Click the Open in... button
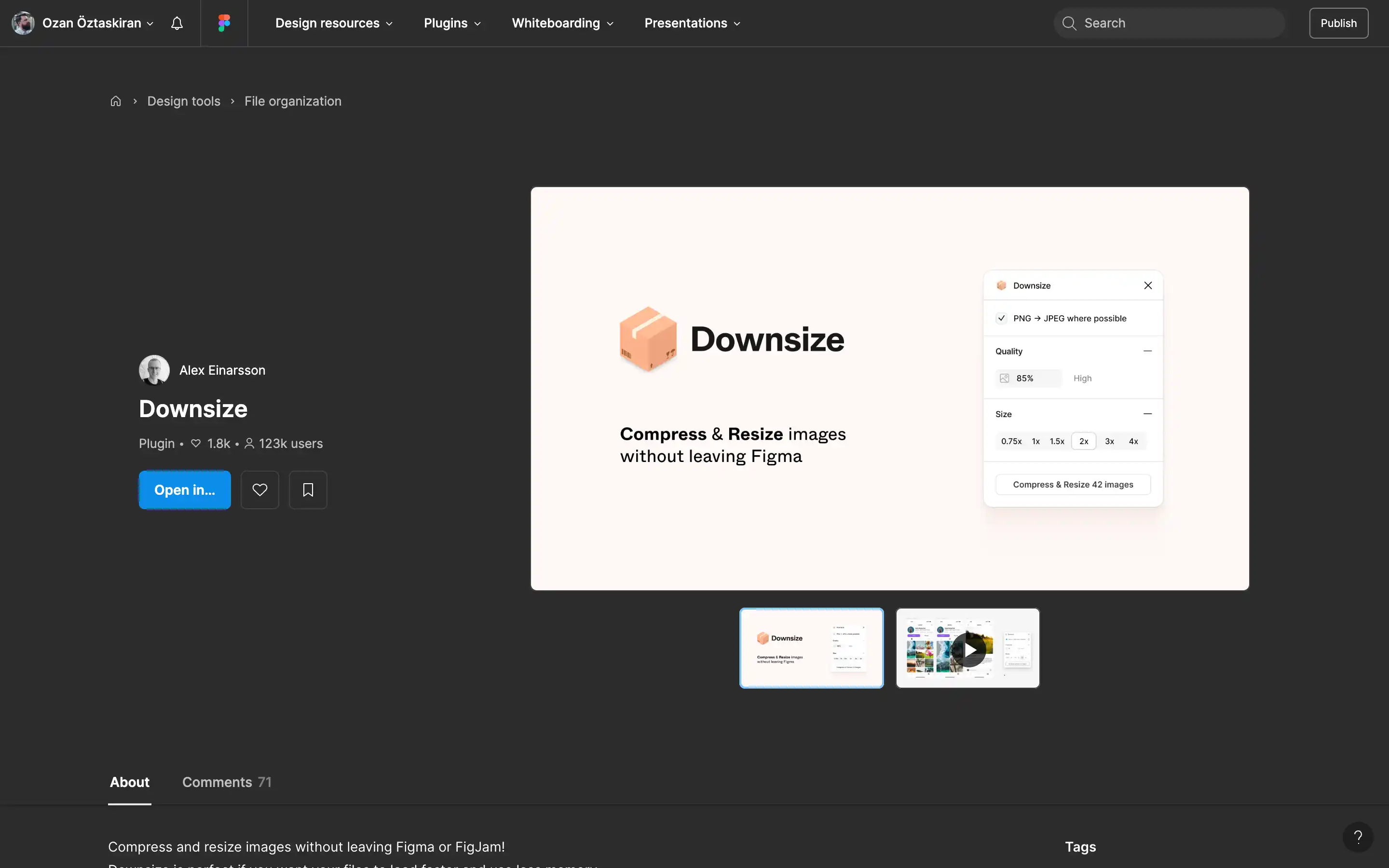This screenshot has height=868, width=1389. (x=184, y=489)
